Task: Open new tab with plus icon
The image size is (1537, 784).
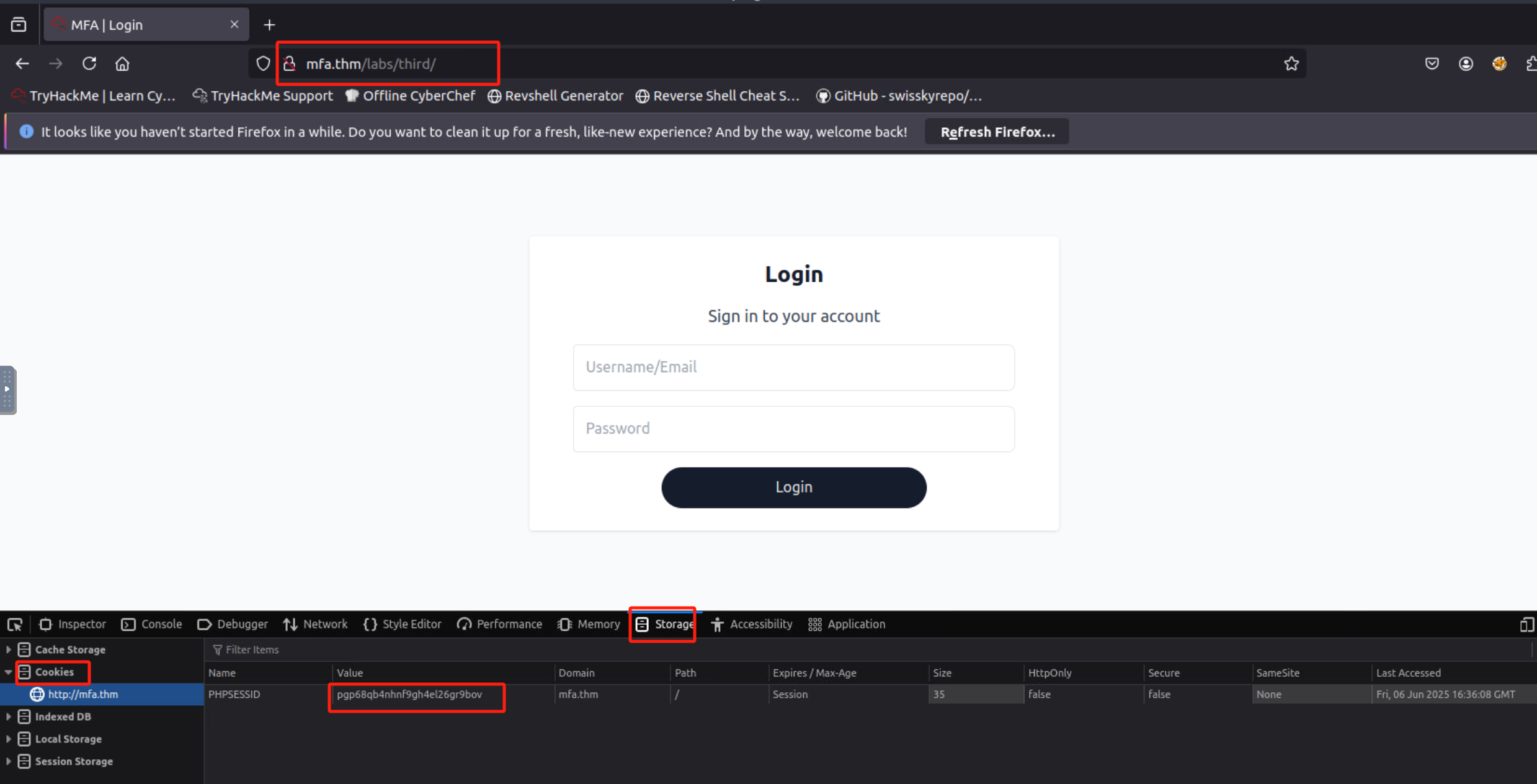Action: (269, 25)
